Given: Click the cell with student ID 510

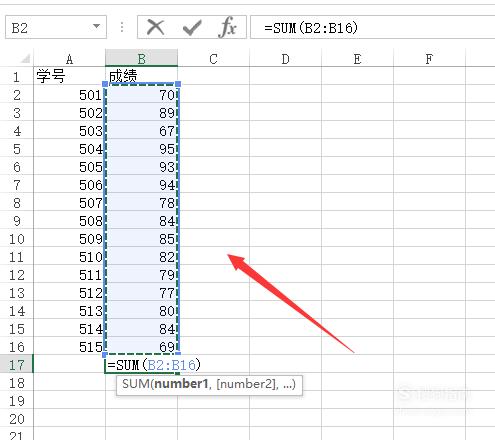Looking at the screenshot, I should pos(69,257).
